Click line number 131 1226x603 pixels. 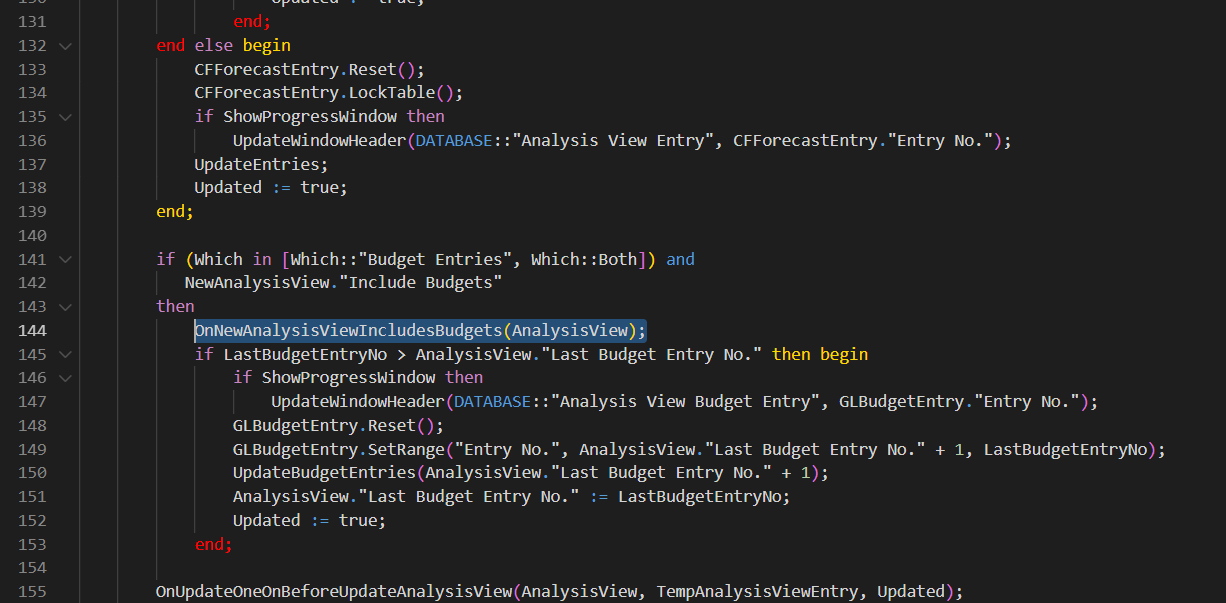(33, 20)
